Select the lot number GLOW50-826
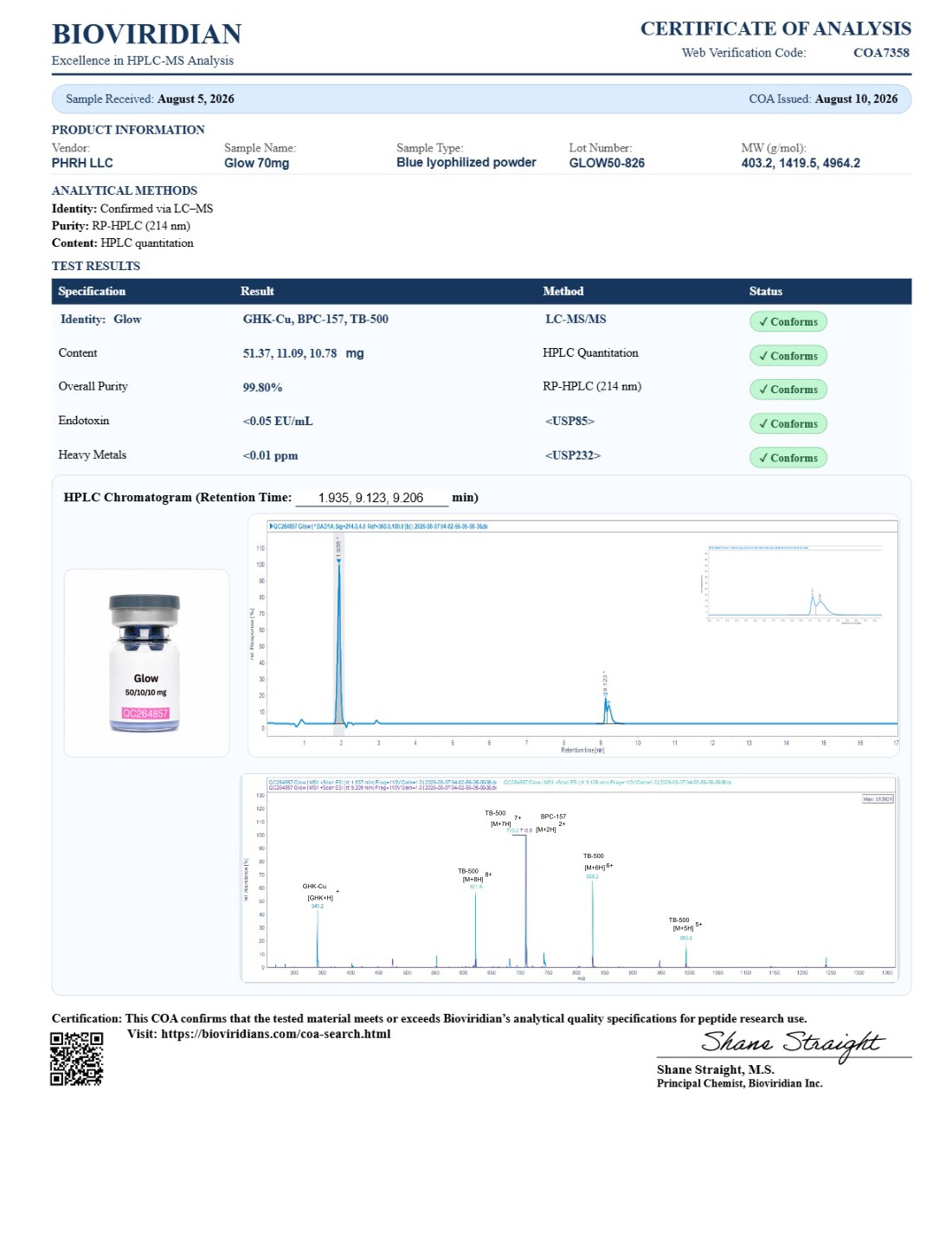The image size is (952, 1233). tap(607, 163)
